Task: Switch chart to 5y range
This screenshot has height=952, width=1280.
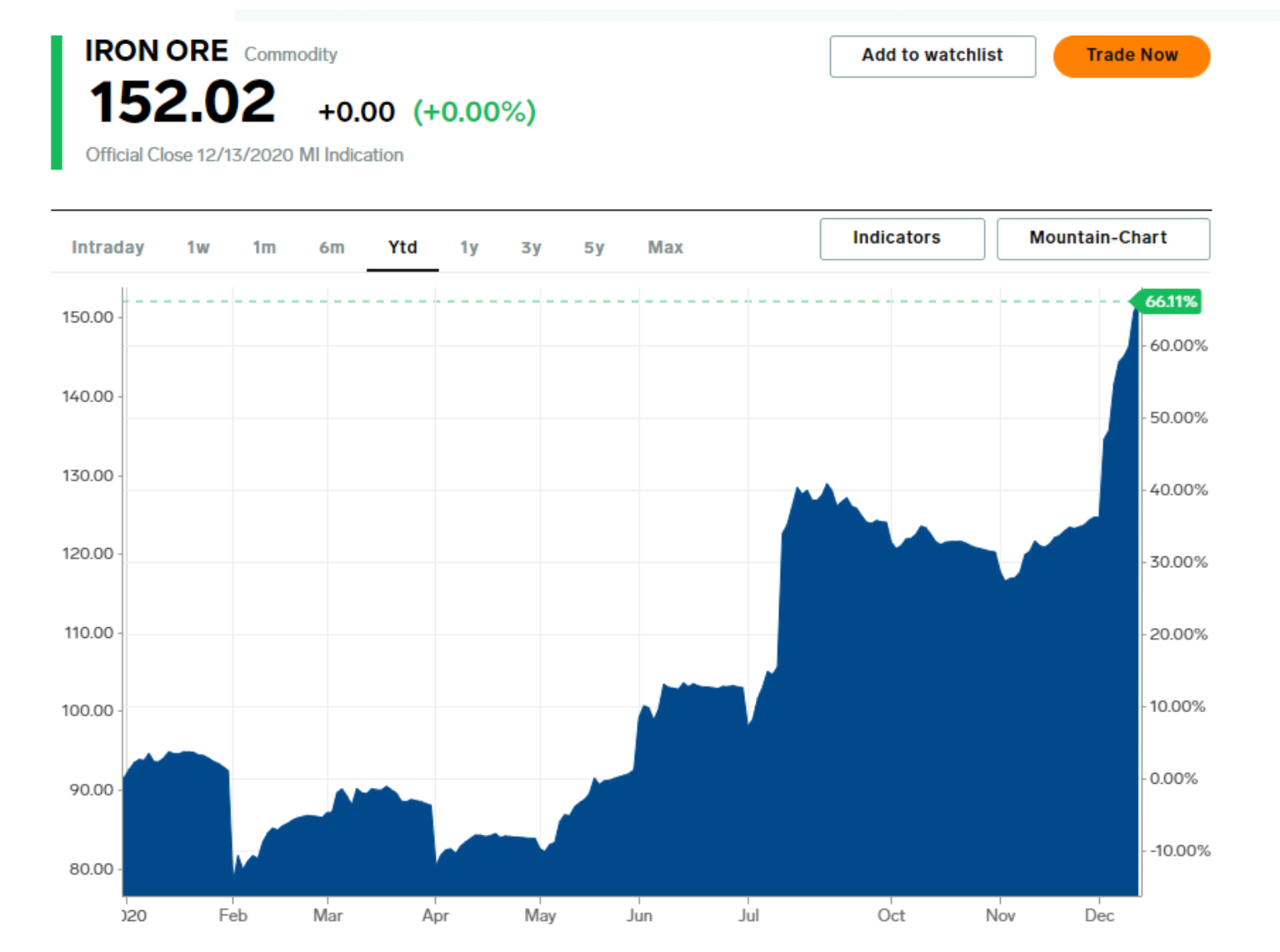Action: coord(593,247)
